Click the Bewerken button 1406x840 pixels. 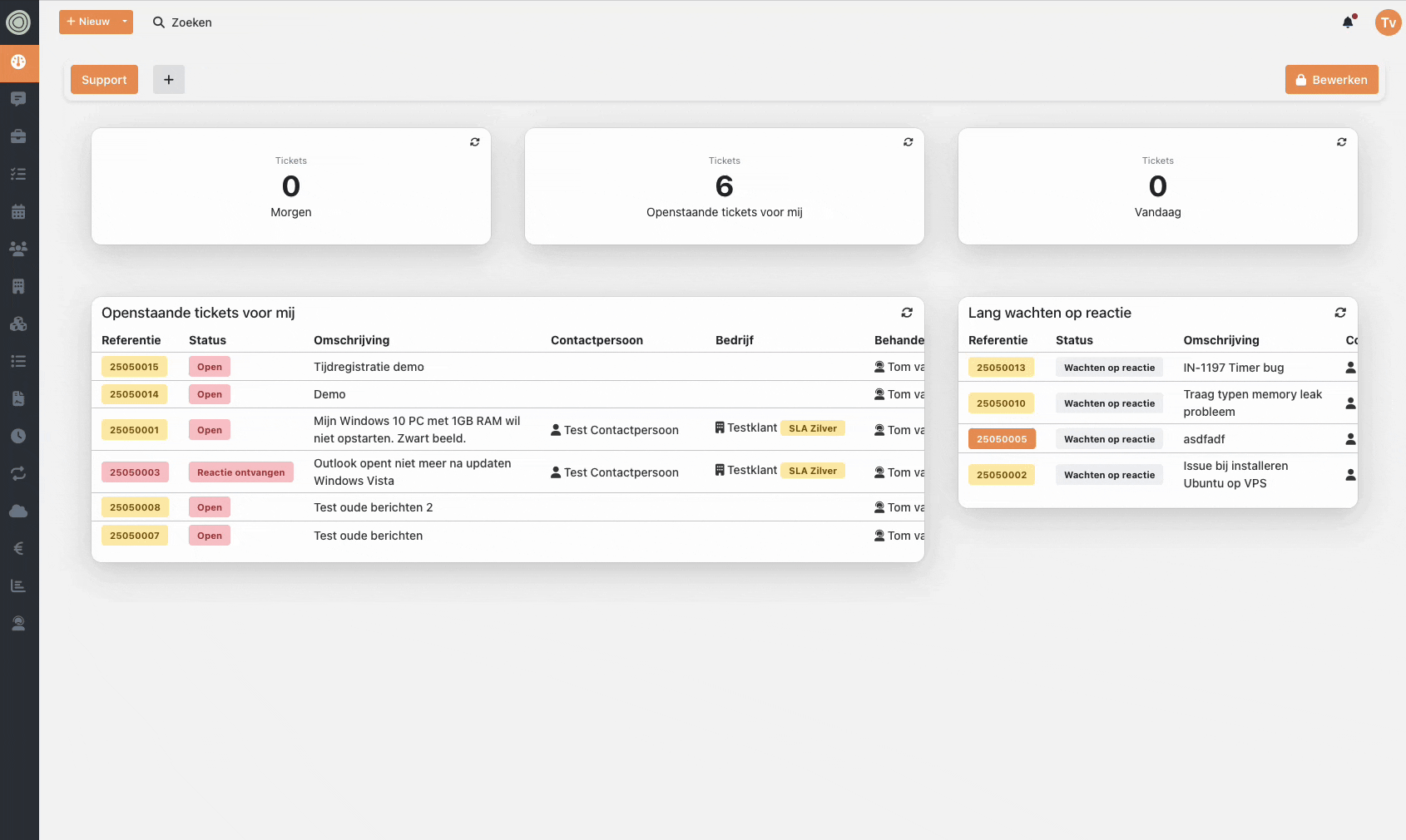(x=1331, y=80)
